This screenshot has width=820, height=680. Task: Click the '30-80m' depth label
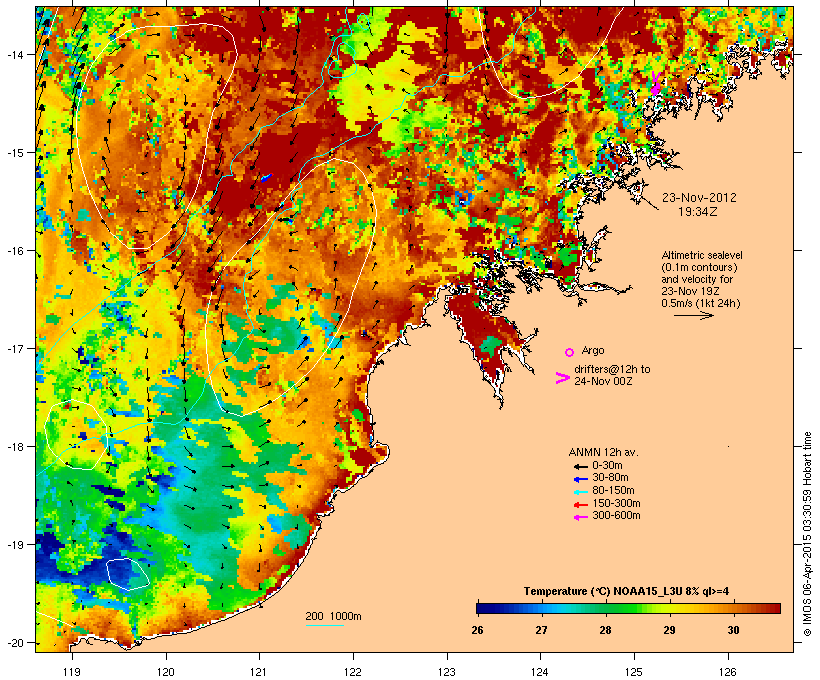610,478
